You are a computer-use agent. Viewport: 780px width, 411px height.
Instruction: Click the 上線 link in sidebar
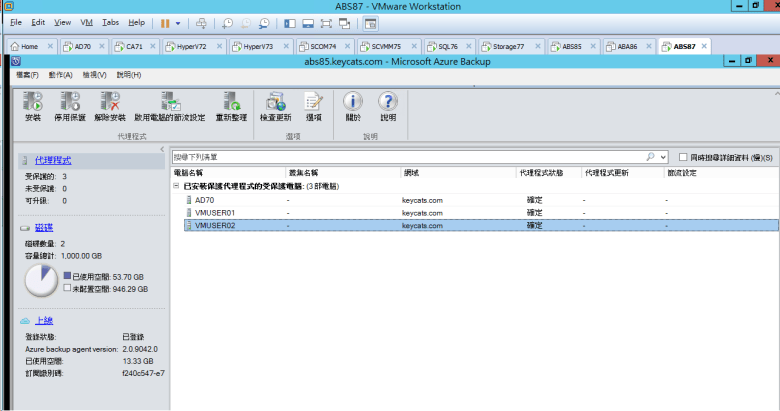[x=44, y=320]
